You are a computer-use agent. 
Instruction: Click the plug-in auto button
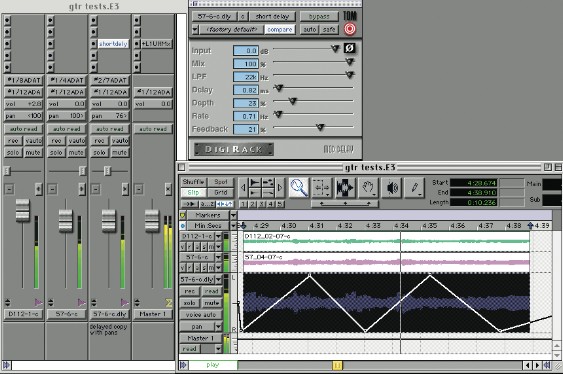(x=309, y=29)
